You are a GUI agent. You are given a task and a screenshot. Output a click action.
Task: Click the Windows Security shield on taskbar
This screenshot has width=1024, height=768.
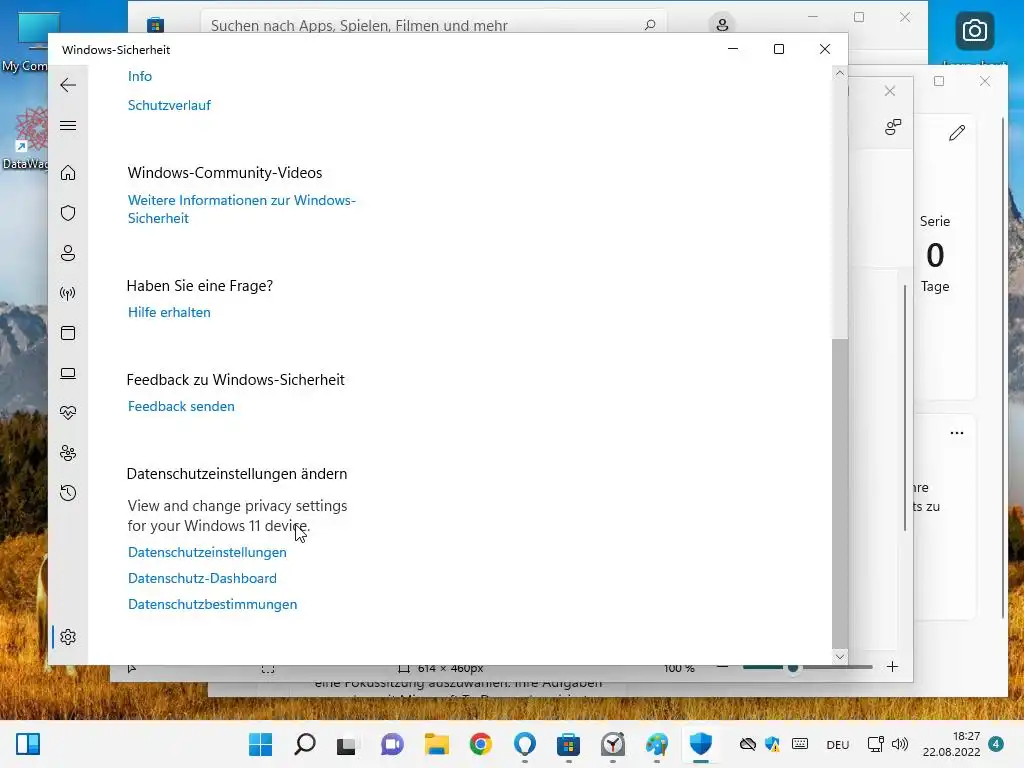click(701, 744)
